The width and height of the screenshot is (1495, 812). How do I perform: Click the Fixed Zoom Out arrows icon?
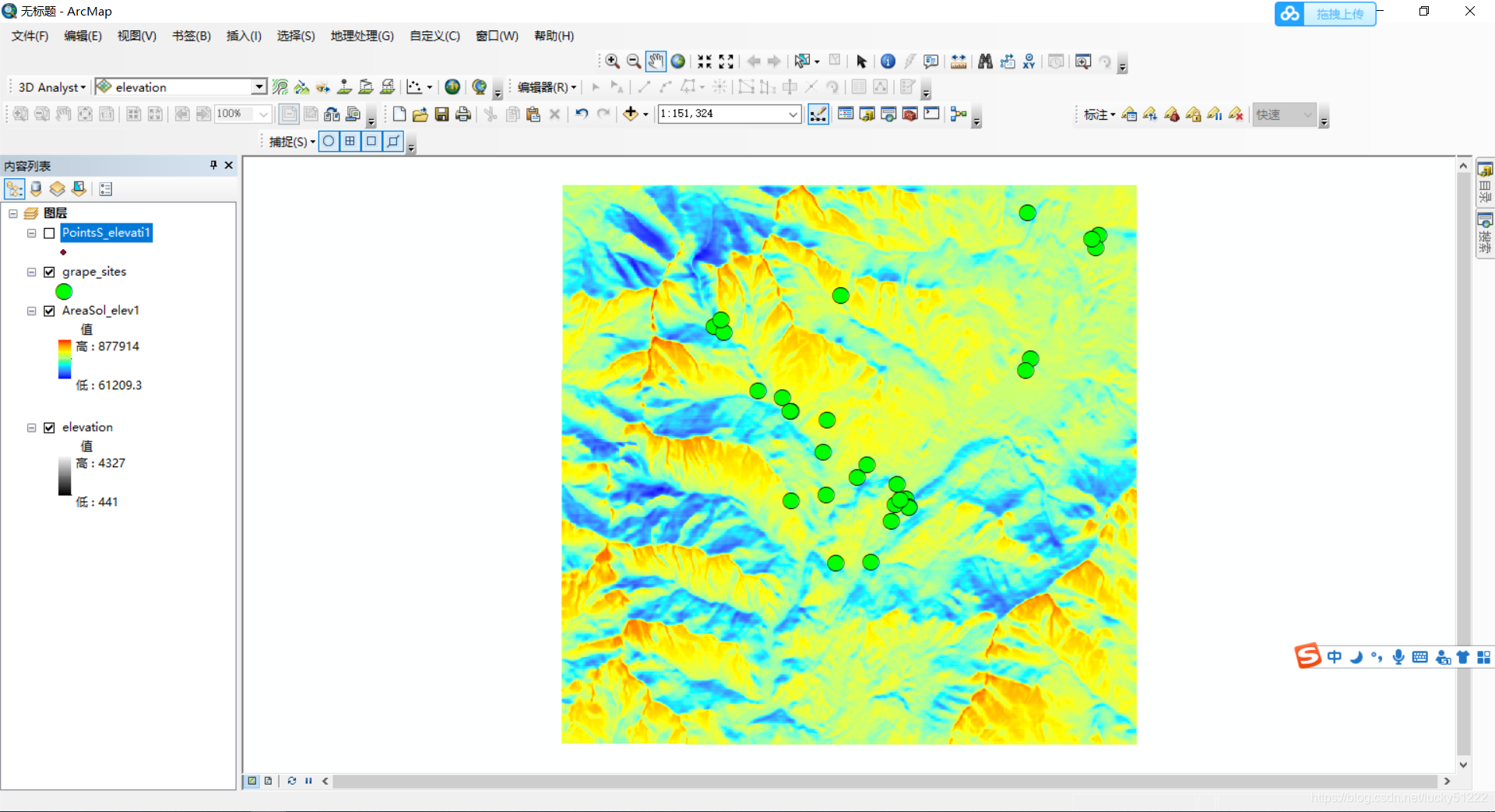[726, 62]
